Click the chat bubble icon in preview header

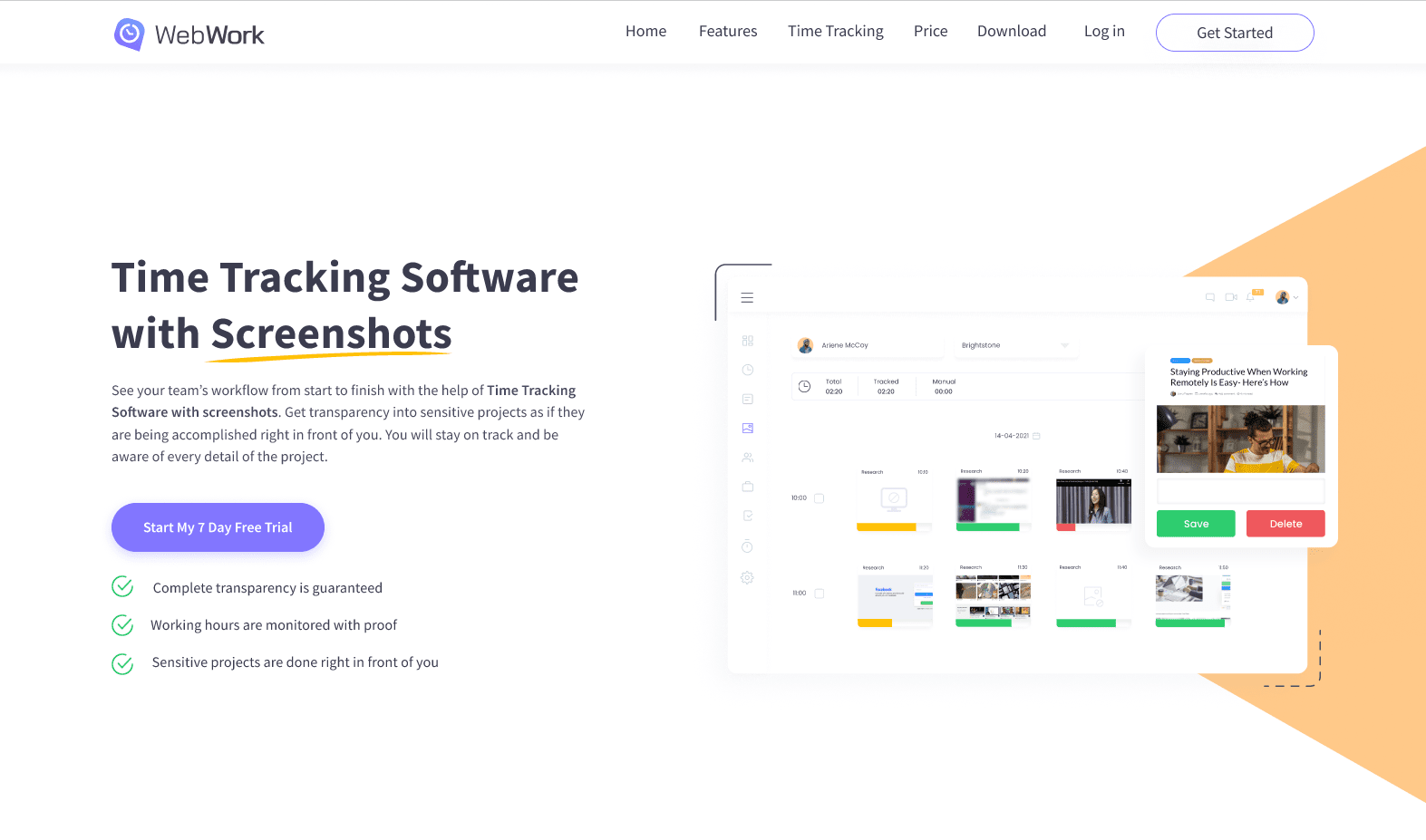[x=1209, y=297]
